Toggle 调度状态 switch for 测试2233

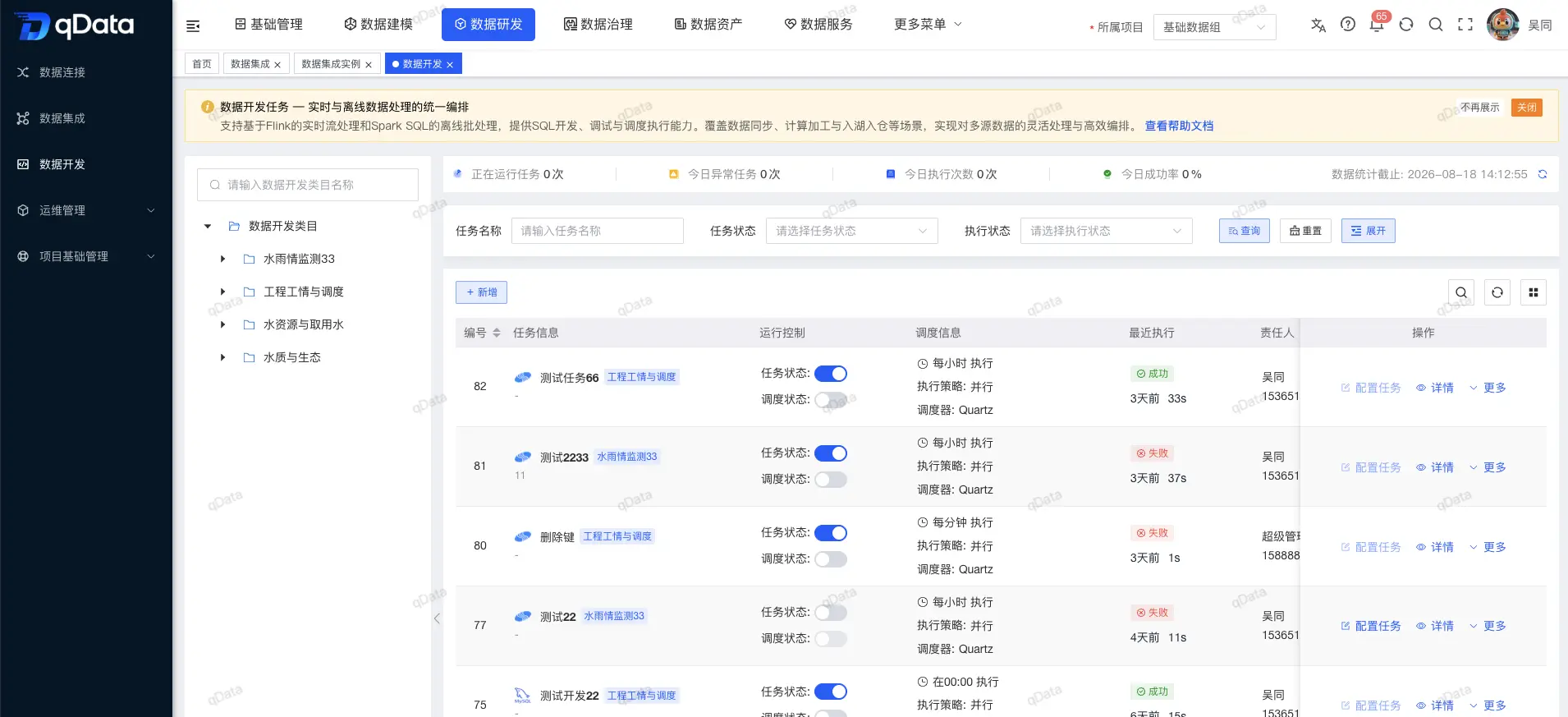[x=831, y=480]
